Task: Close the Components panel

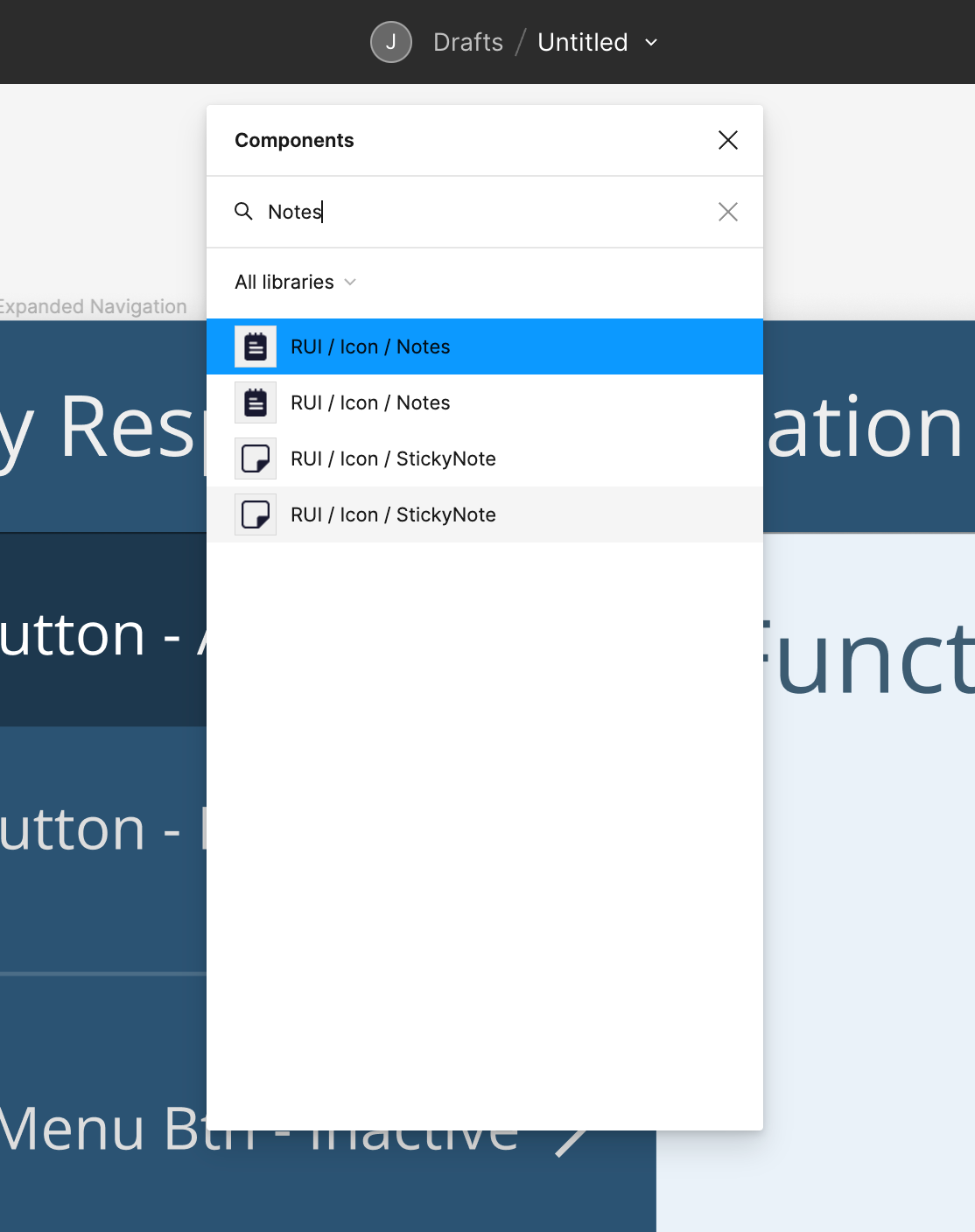Action: [727, 140]
